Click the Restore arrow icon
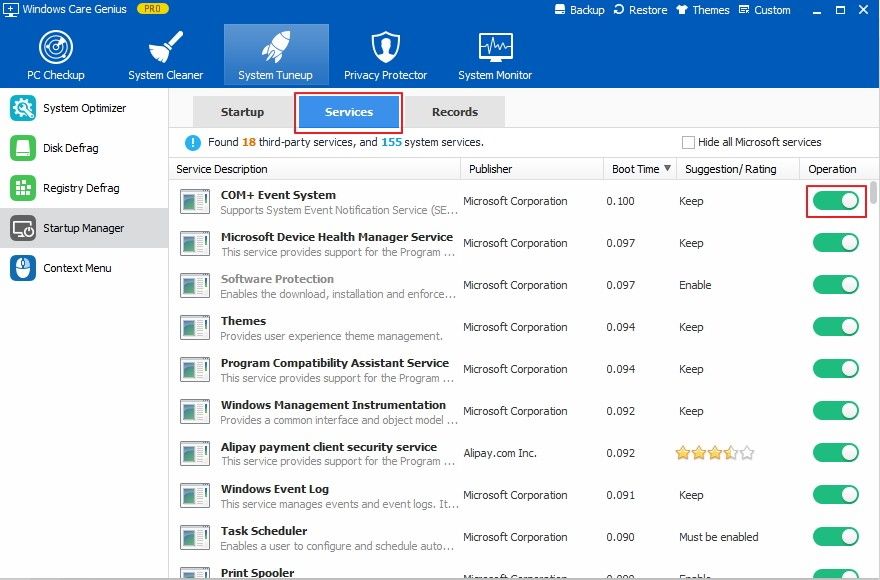The image size is (880, 580). 619,10
